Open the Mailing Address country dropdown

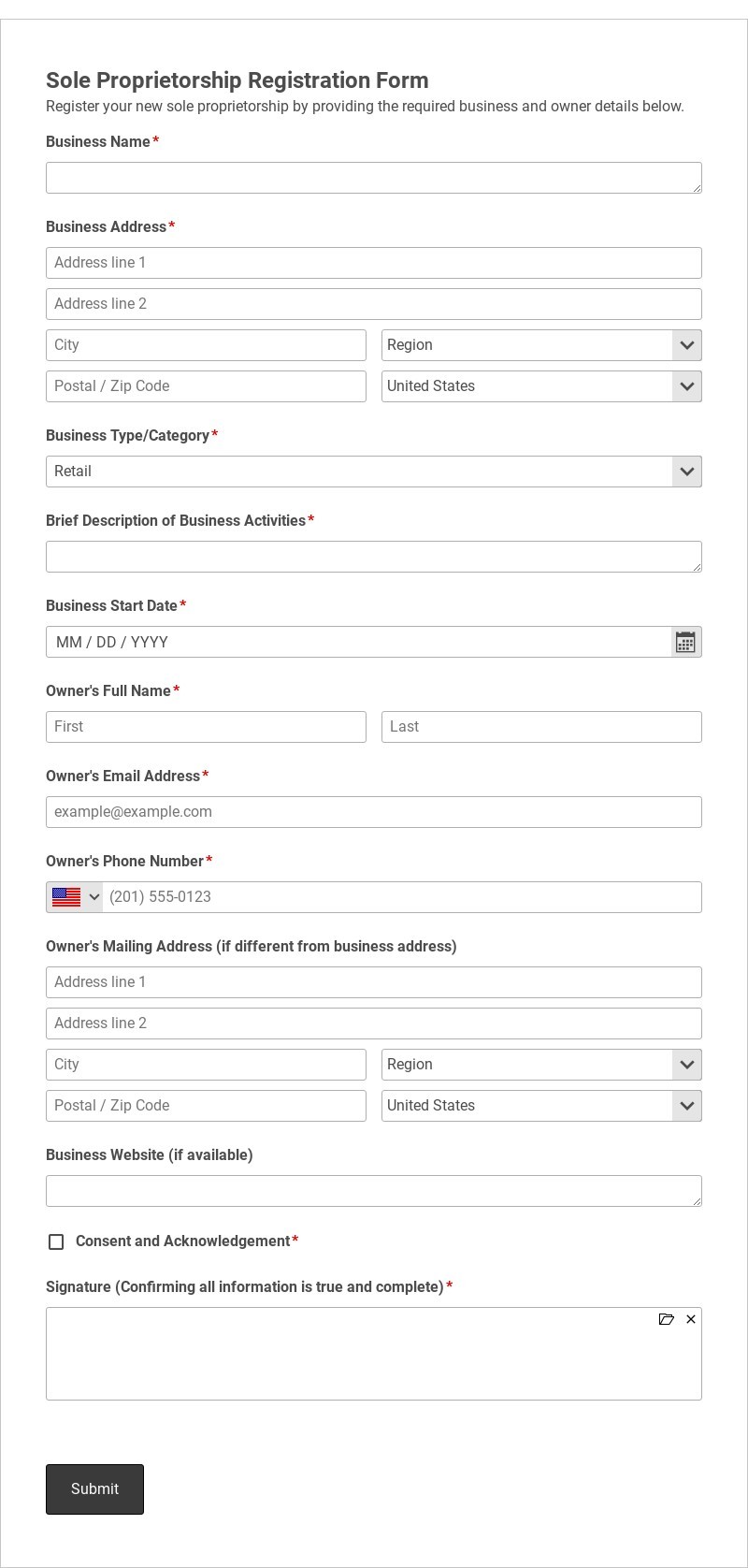[x=541, y=1106]
